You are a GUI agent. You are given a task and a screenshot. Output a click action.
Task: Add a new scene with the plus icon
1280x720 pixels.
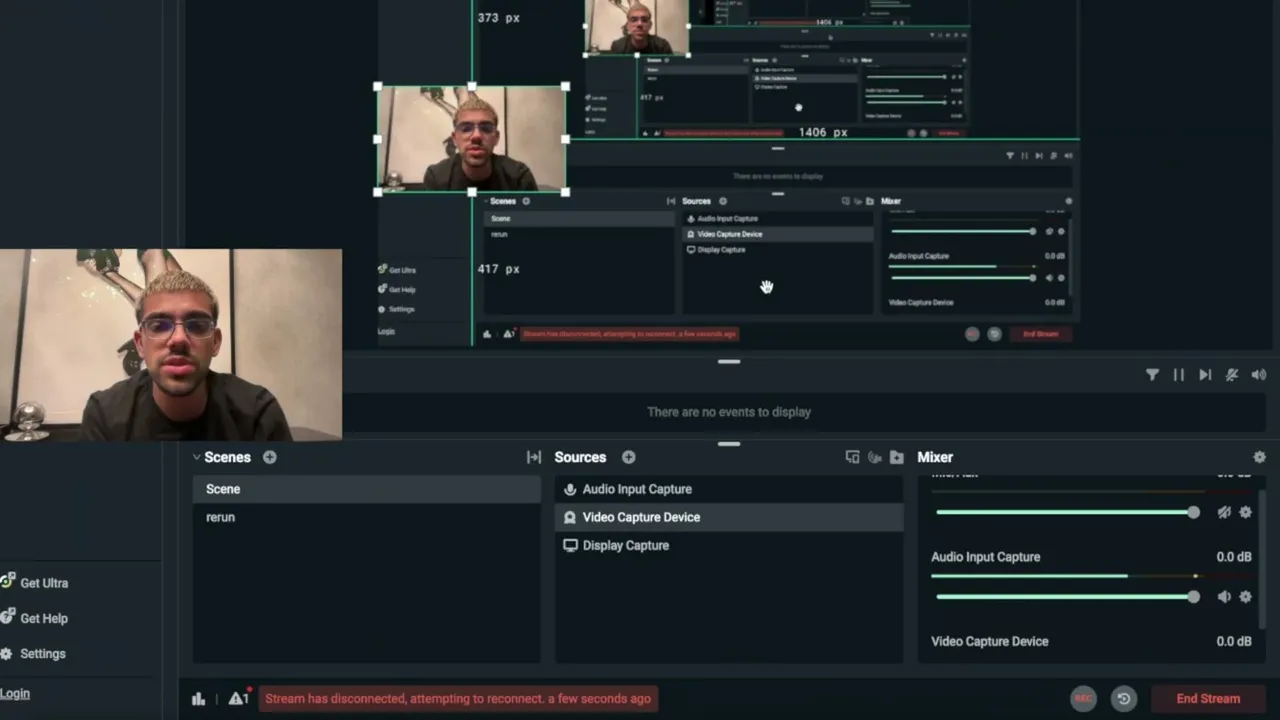[270, 457]
